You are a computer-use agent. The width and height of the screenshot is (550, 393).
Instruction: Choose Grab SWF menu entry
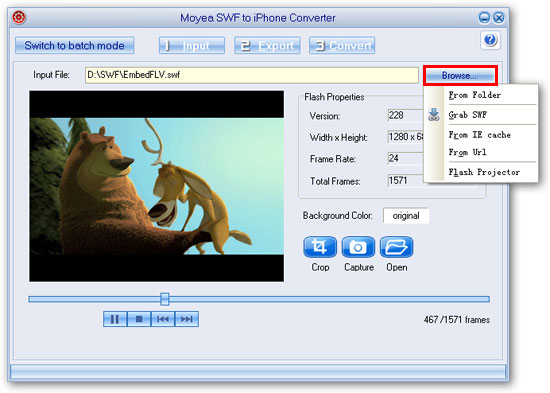coord(481,115)
